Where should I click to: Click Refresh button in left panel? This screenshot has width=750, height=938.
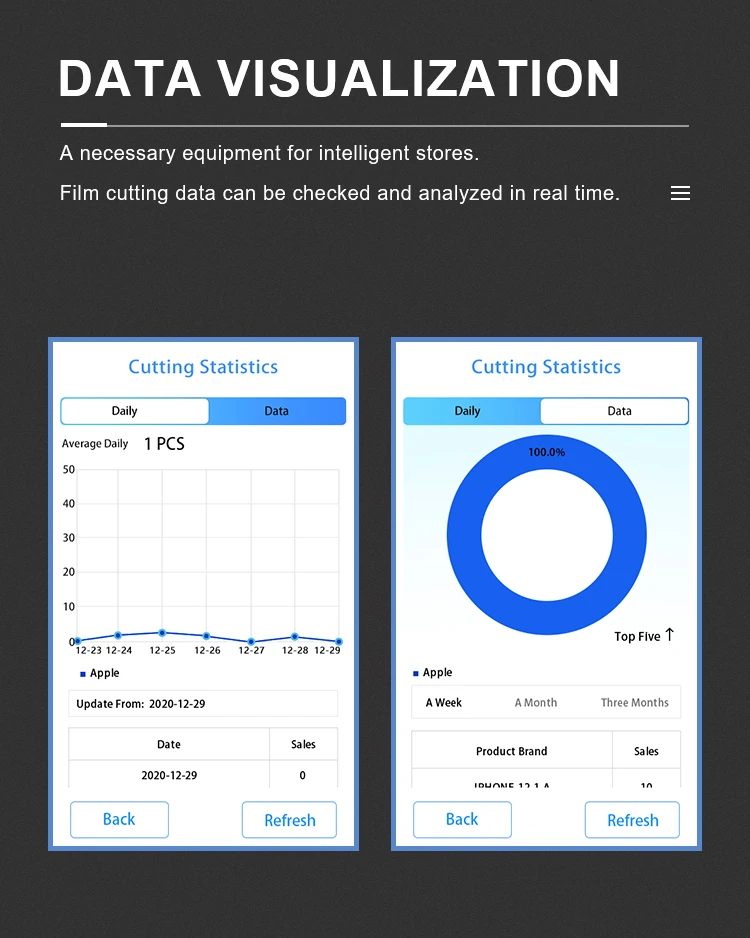point(289,820)
